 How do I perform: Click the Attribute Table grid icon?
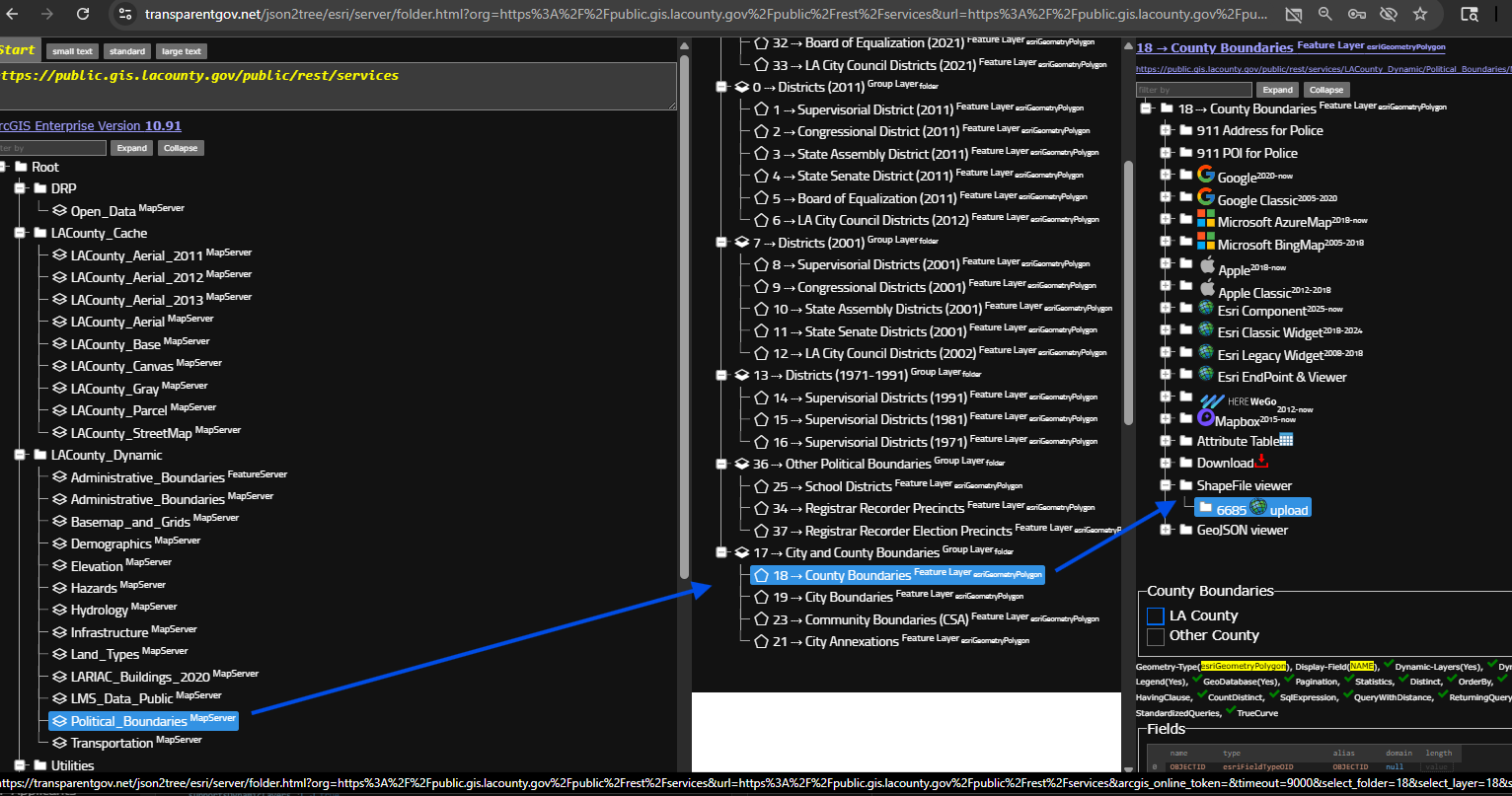tap(1286, 440)
